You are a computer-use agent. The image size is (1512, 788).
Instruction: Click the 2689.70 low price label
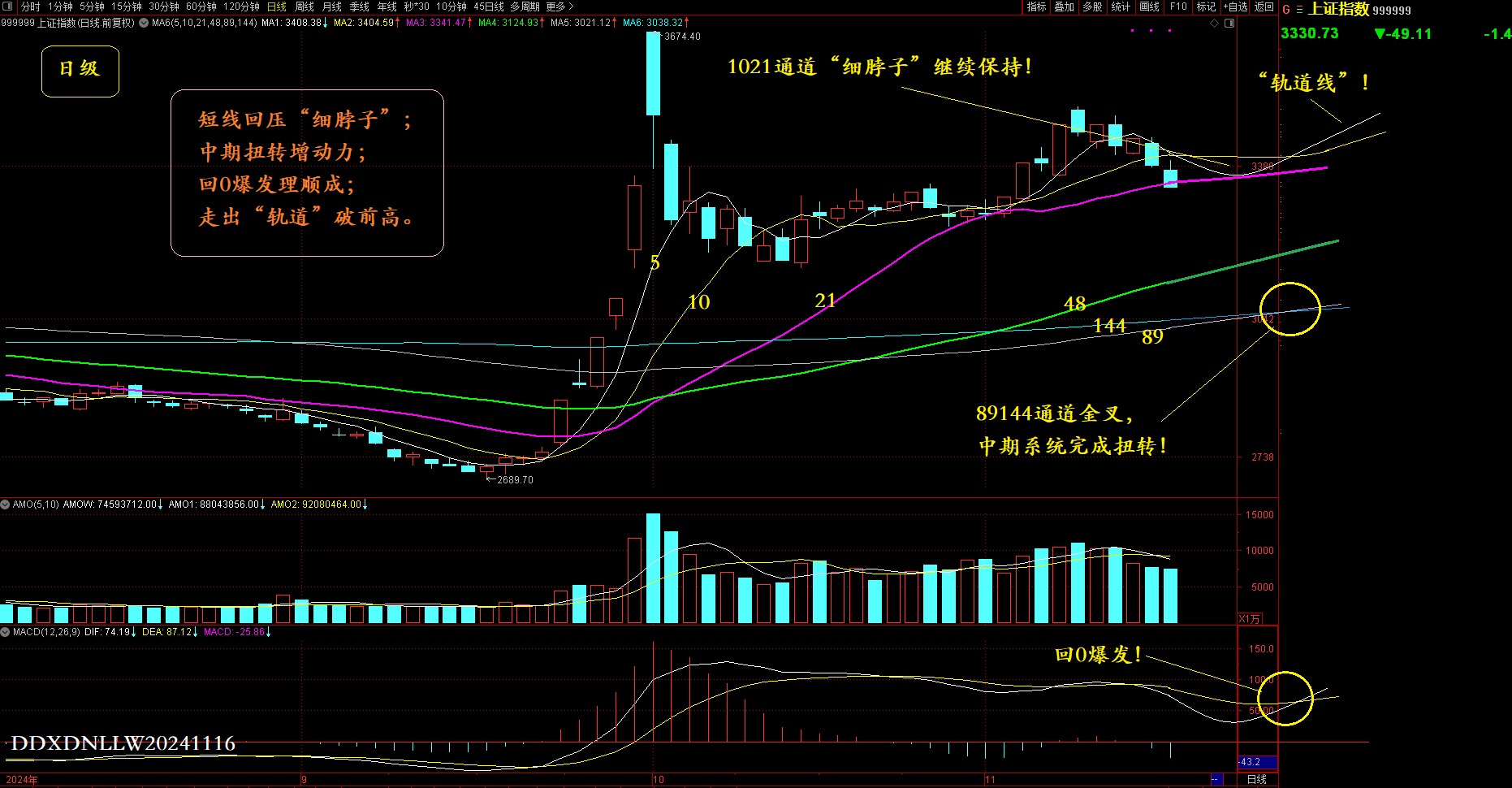coord(515,480)
